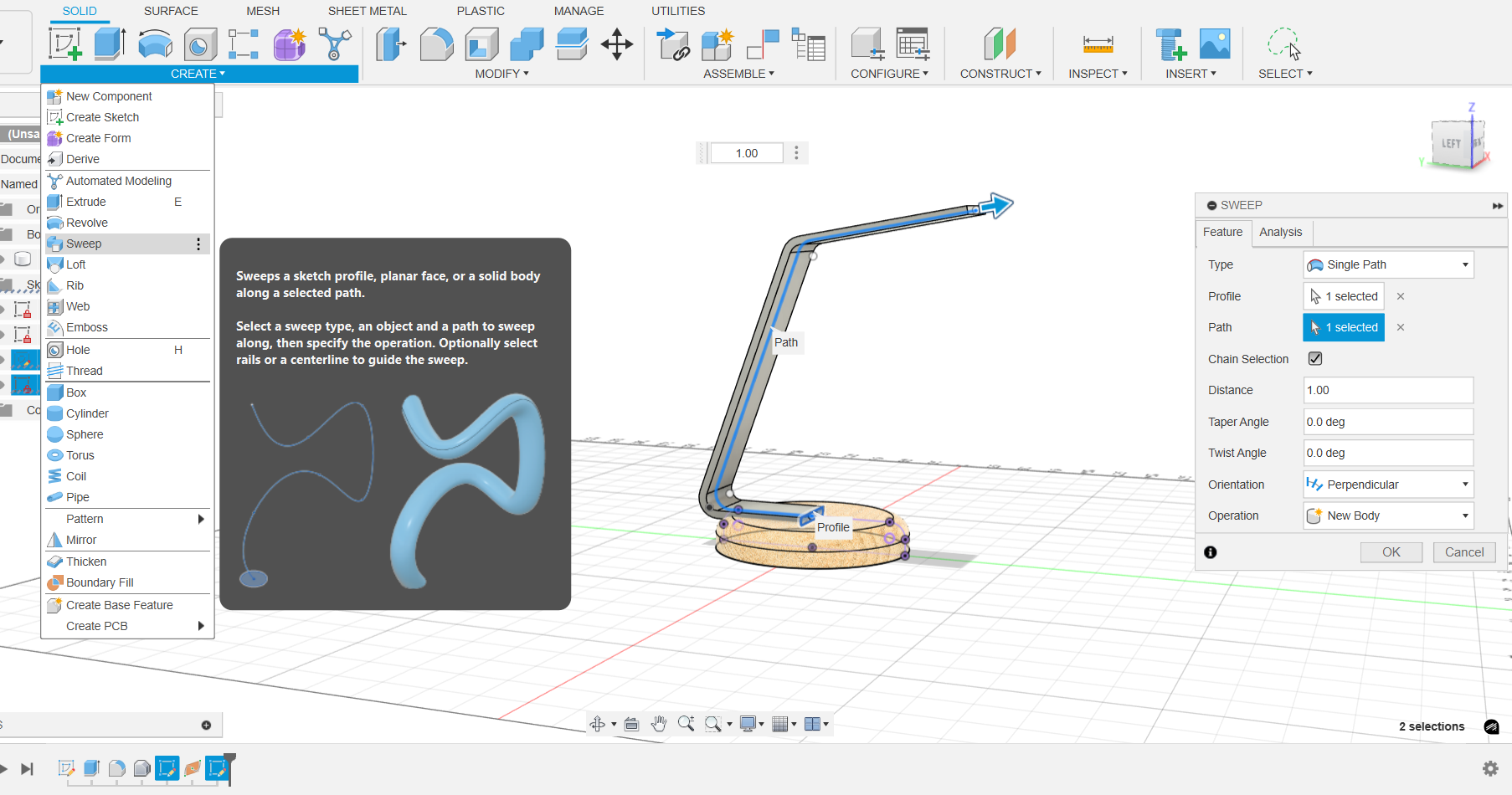Click the ViewCube Left face
This screenshot has height=795, width=1512.
[1452, 144]
